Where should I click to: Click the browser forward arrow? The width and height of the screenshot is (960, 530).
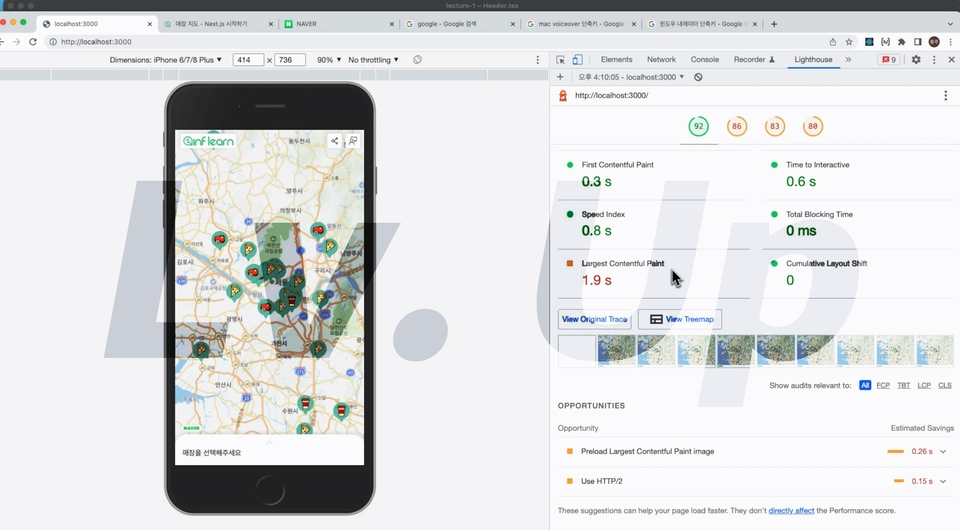[x=17, y=42]
